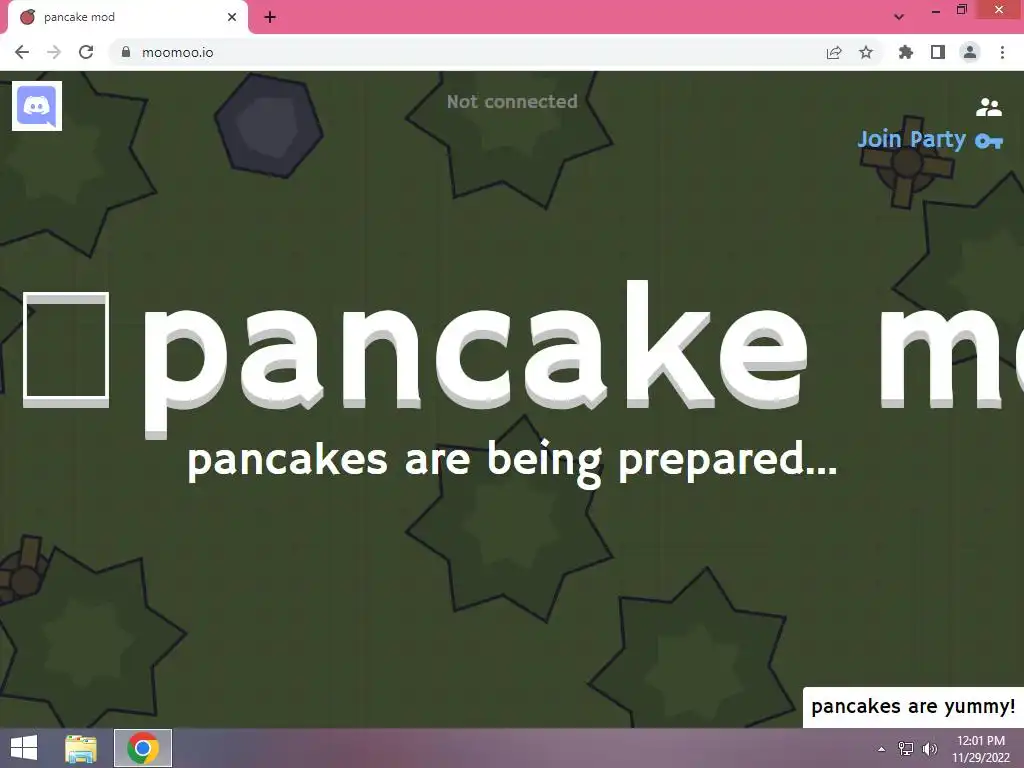Image resolution: width=1024 pixels, height=768 pixels.
Task: Open File Explorer from taskbar
Action: pyautogui.click(x=81, y=748)
